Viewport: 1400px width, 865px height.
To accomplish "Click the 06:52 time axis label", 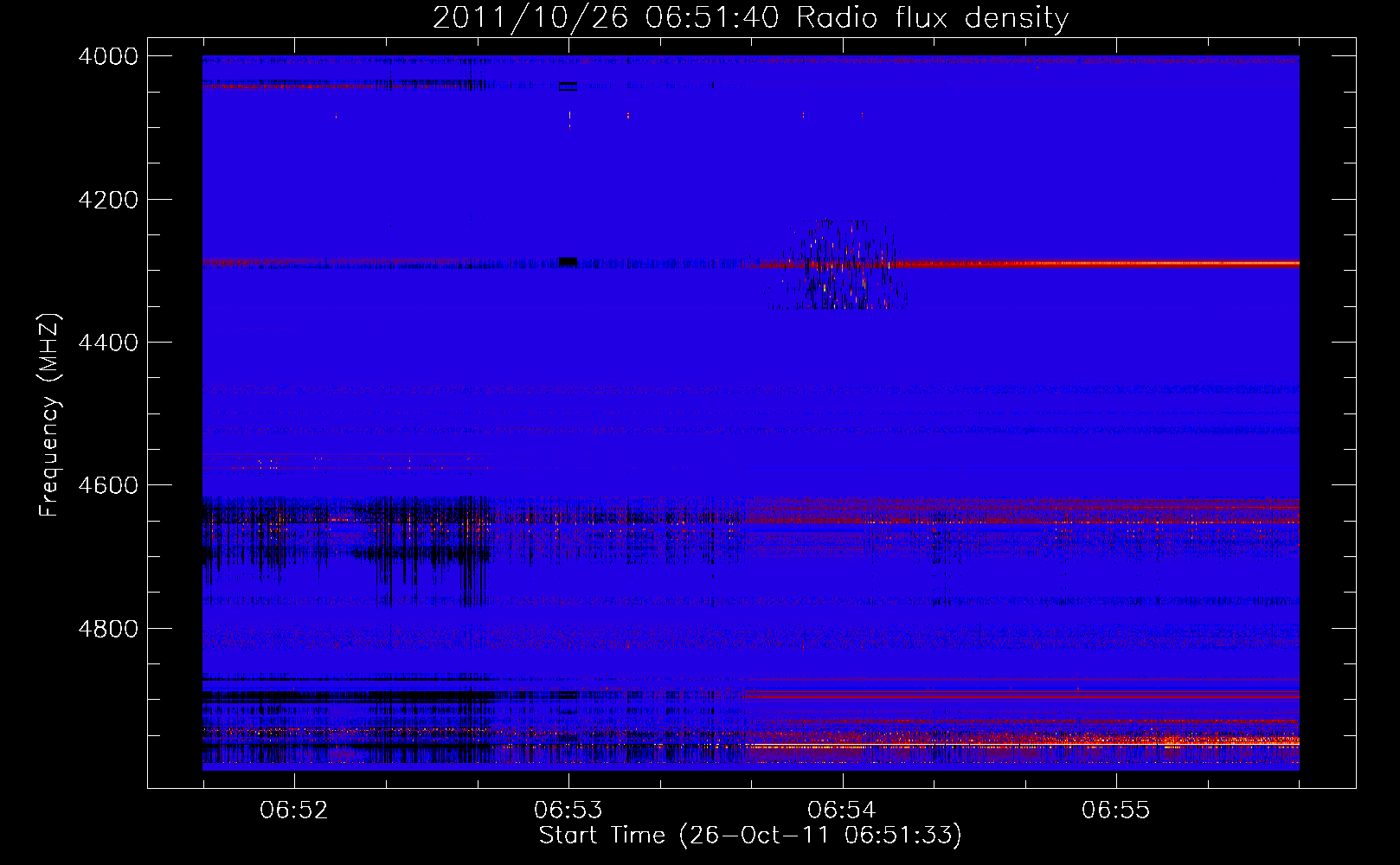I will 294,810.
